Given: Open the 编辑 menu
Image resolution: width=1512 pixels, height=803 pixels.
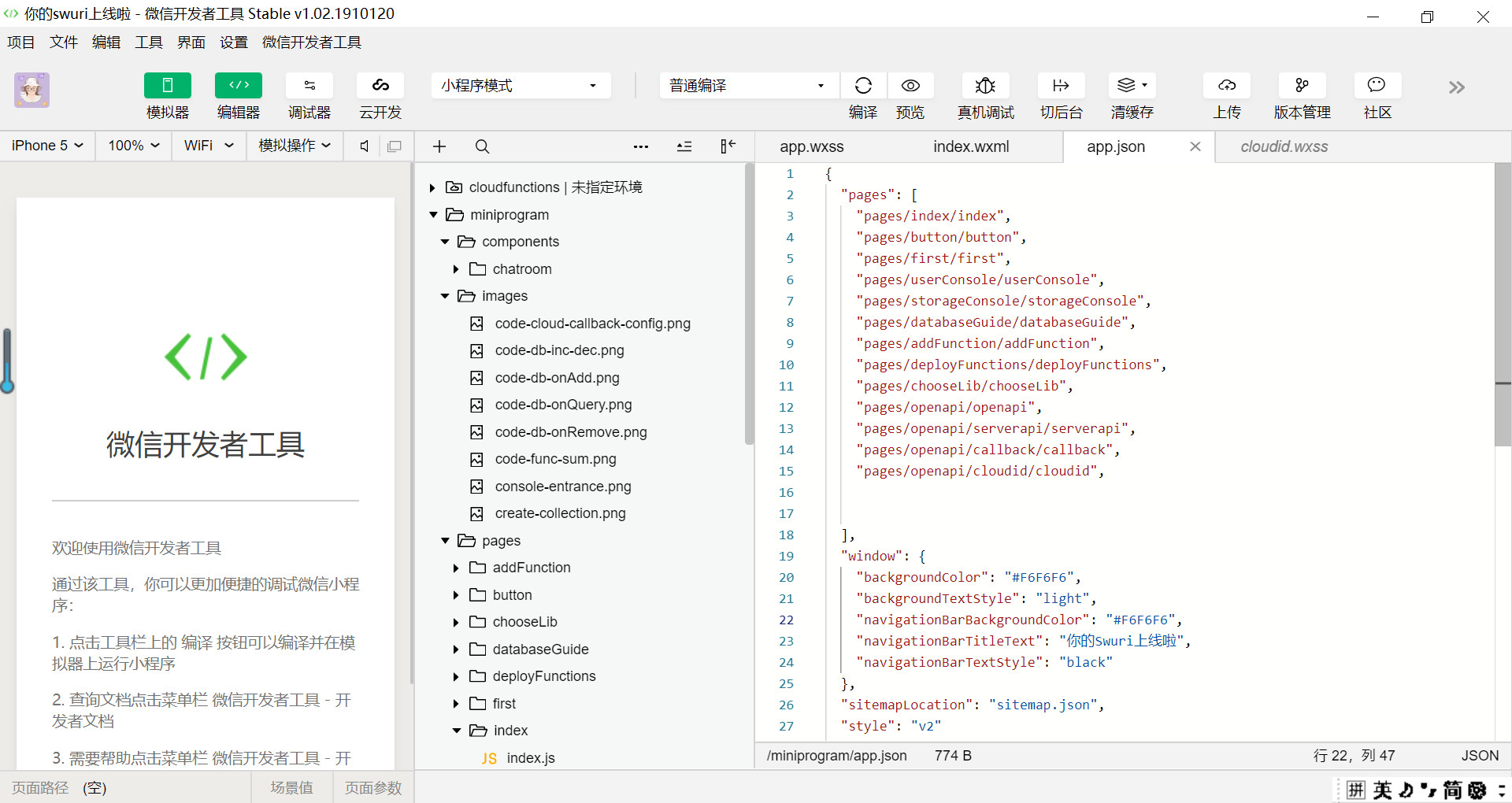Looking at the screenshot, I should 106,43.
